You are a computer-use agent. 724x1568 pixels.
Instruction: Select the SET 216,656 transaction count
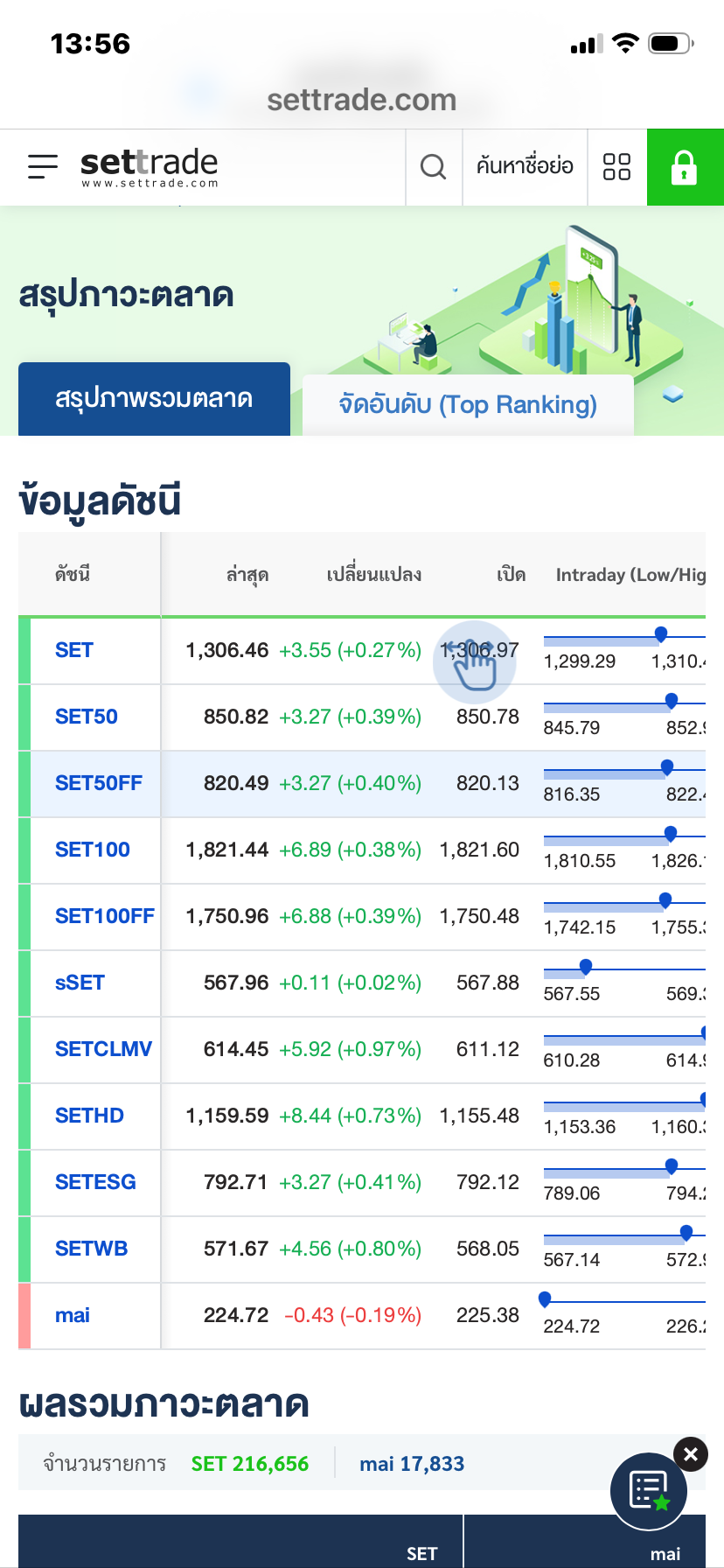click(x=250, y=1464)
